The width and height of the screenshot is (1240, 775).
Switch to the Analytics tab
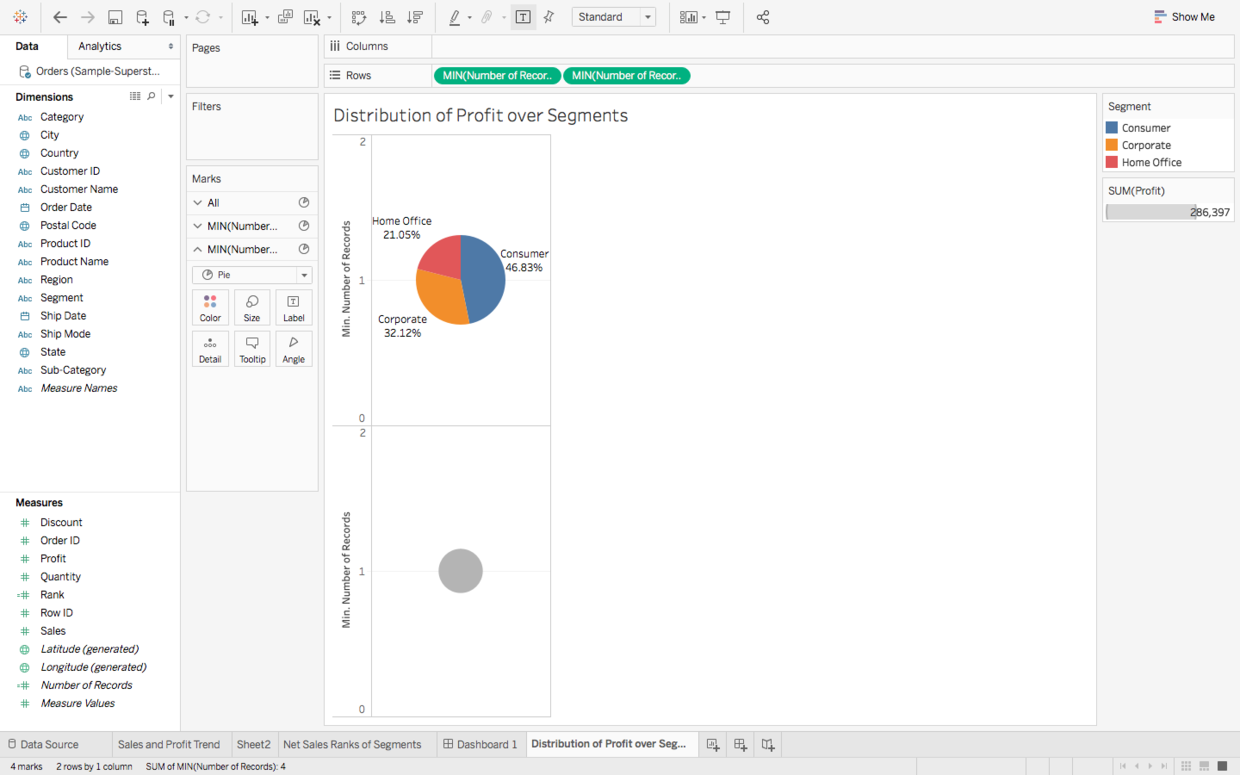click(x=100, y=46)
